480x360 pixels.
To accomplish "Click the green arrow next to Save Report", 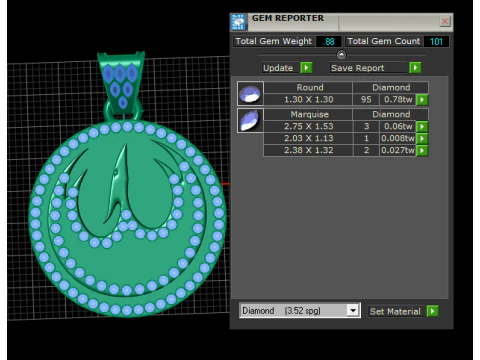I will (x=415, y=68).
